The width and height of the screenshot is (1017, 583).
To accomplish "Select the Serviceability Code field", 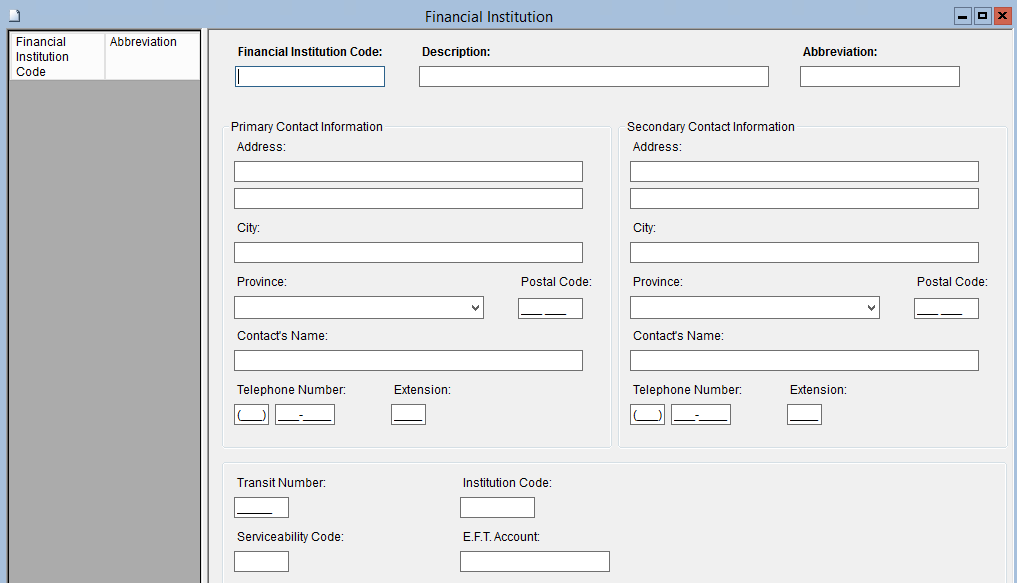I will 261,562.
